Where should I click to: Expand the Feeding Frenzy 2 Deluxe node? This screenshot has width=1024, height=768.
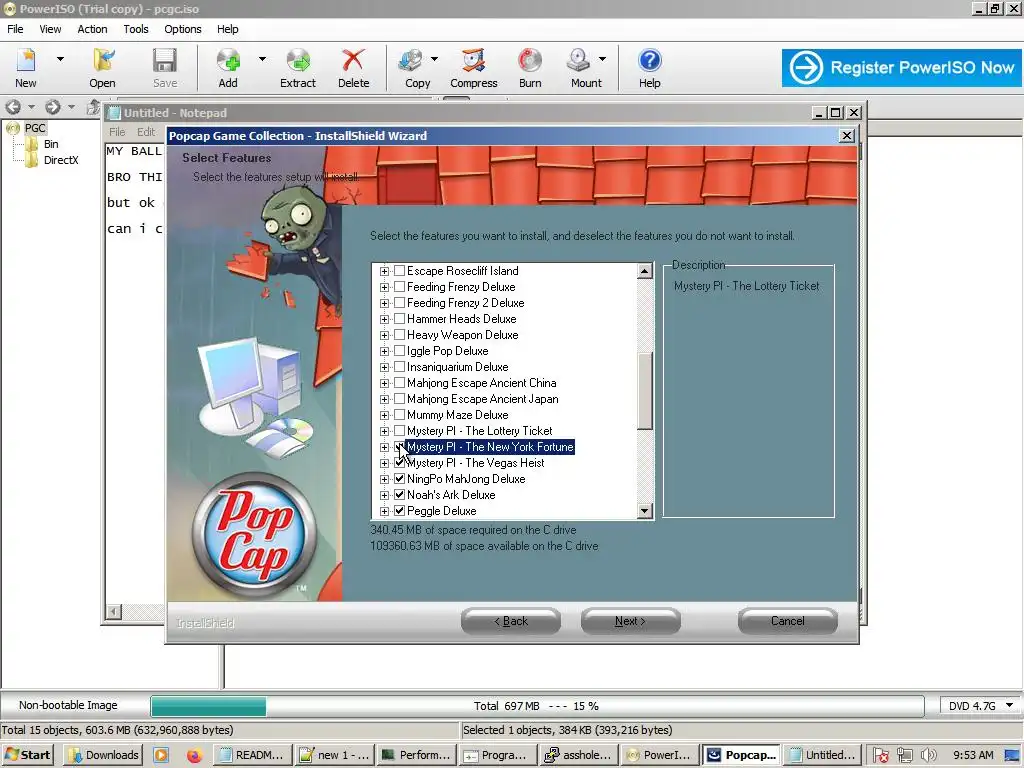385,303
